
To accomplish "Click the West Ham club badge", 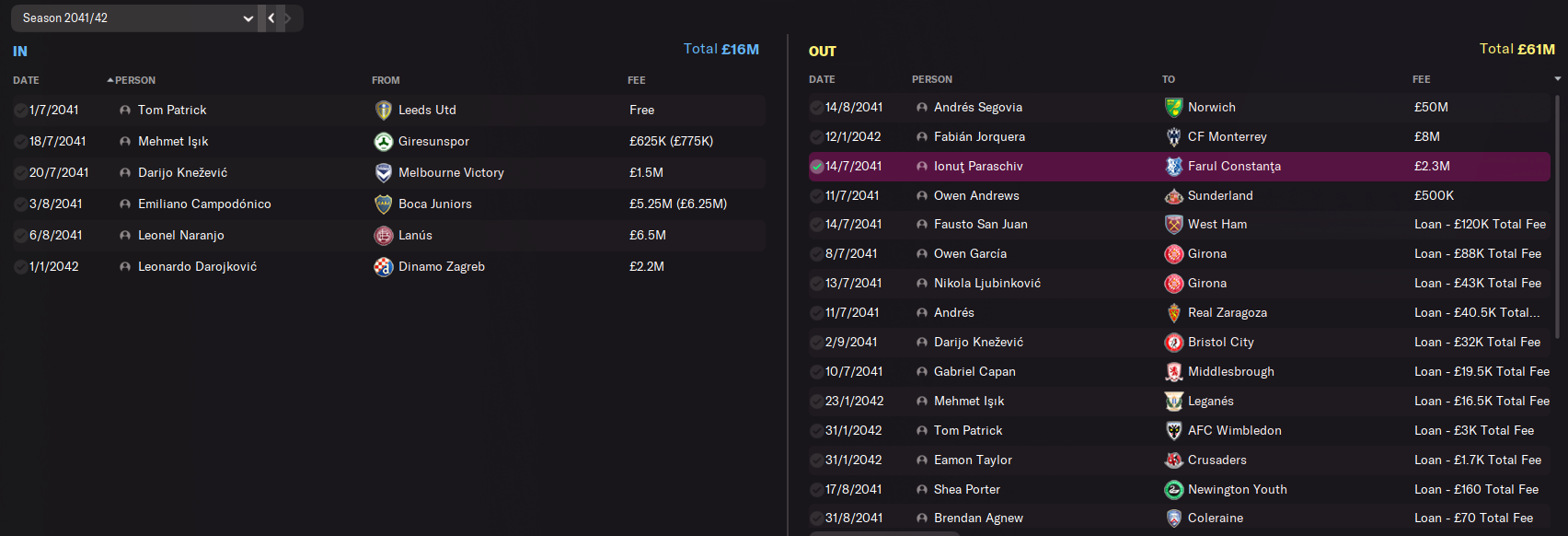I will click(x=1173, y=225).
